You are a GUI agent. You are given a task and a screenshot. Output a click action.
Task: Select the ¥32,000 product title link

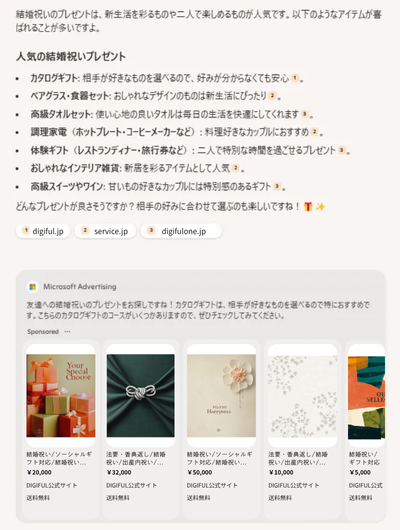coord(136,458)
